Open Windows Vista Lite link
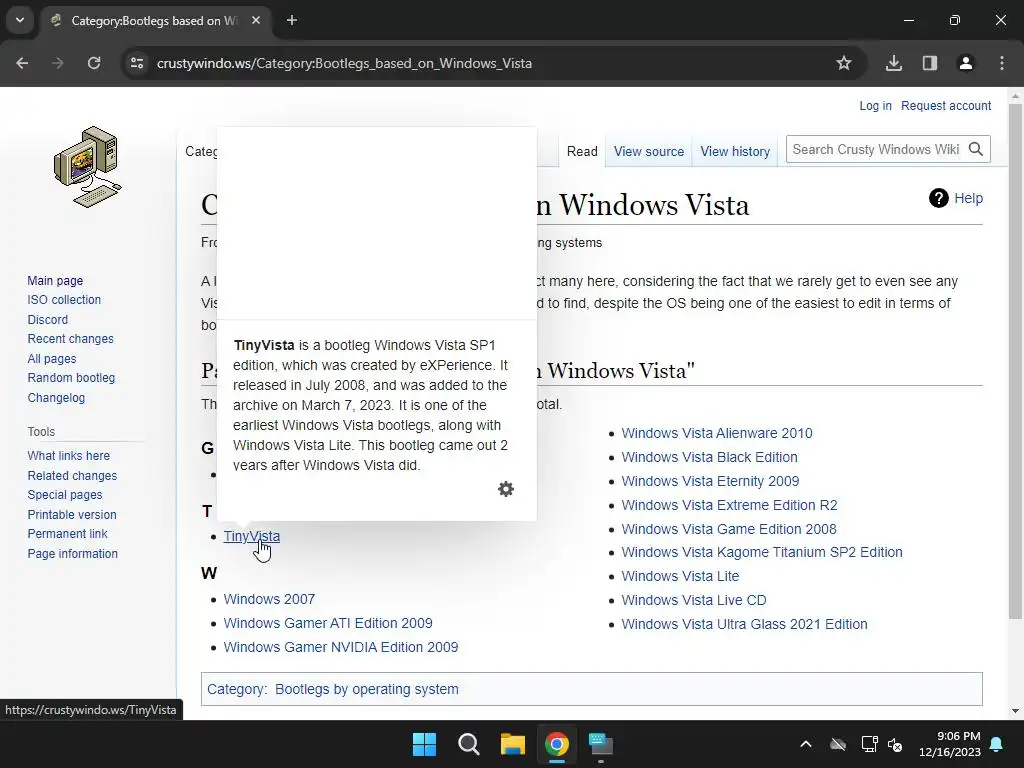Viewport: 1024px width, 768px height. [680, 576]
